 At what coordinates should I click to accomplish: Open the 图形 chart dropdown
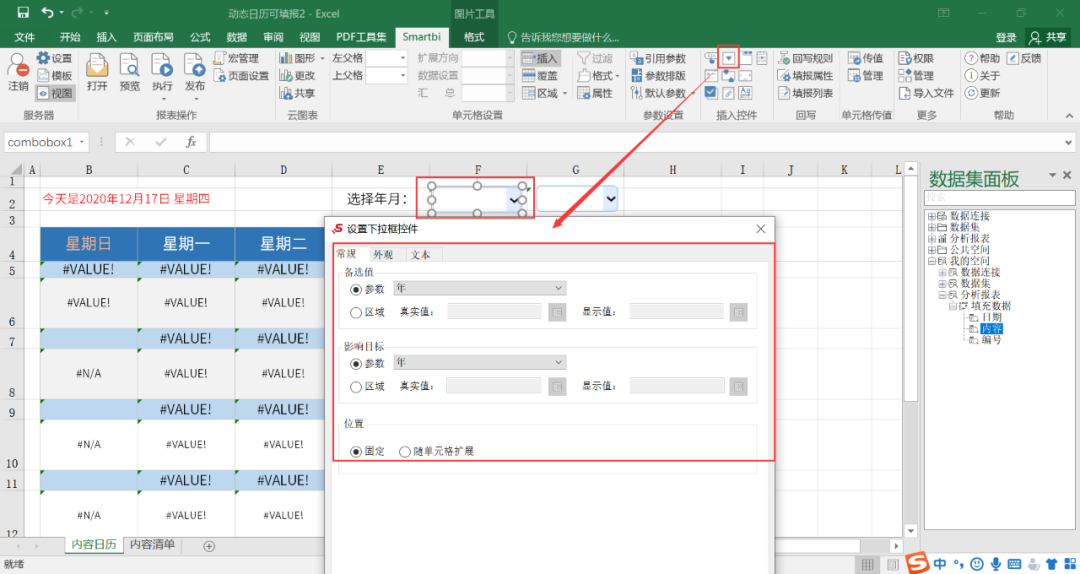point(322,59)
